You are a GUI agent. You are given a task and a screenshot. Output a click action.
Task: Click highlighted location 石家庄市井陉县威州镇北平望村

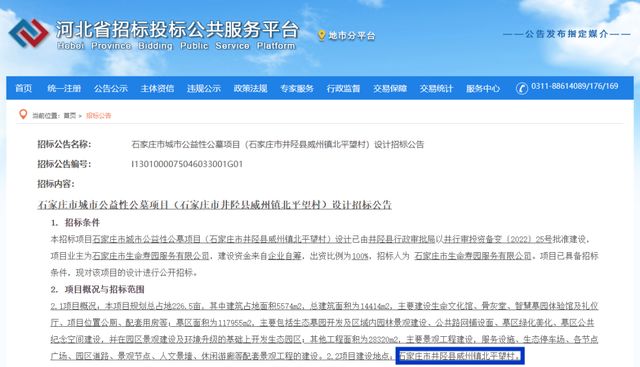(x=460, y=356)
